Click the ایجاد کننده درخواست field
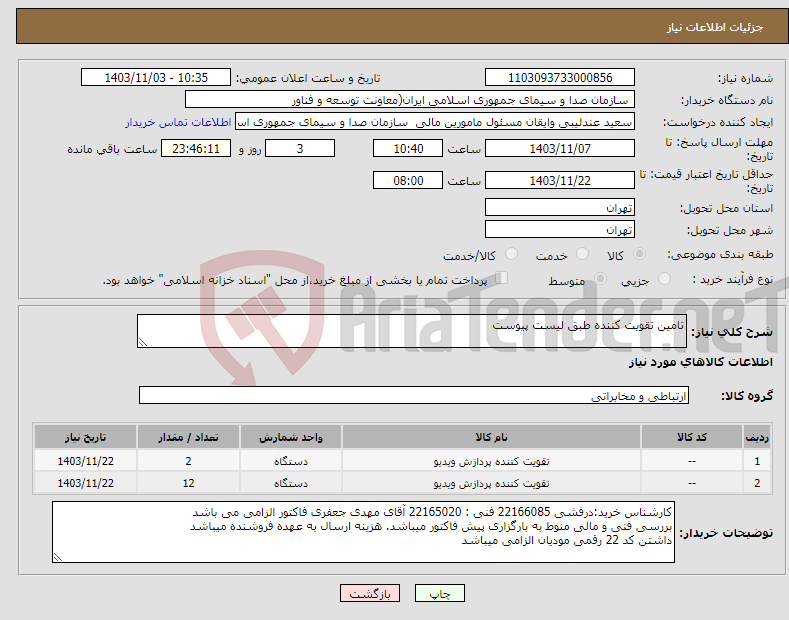 pos(435,122)
